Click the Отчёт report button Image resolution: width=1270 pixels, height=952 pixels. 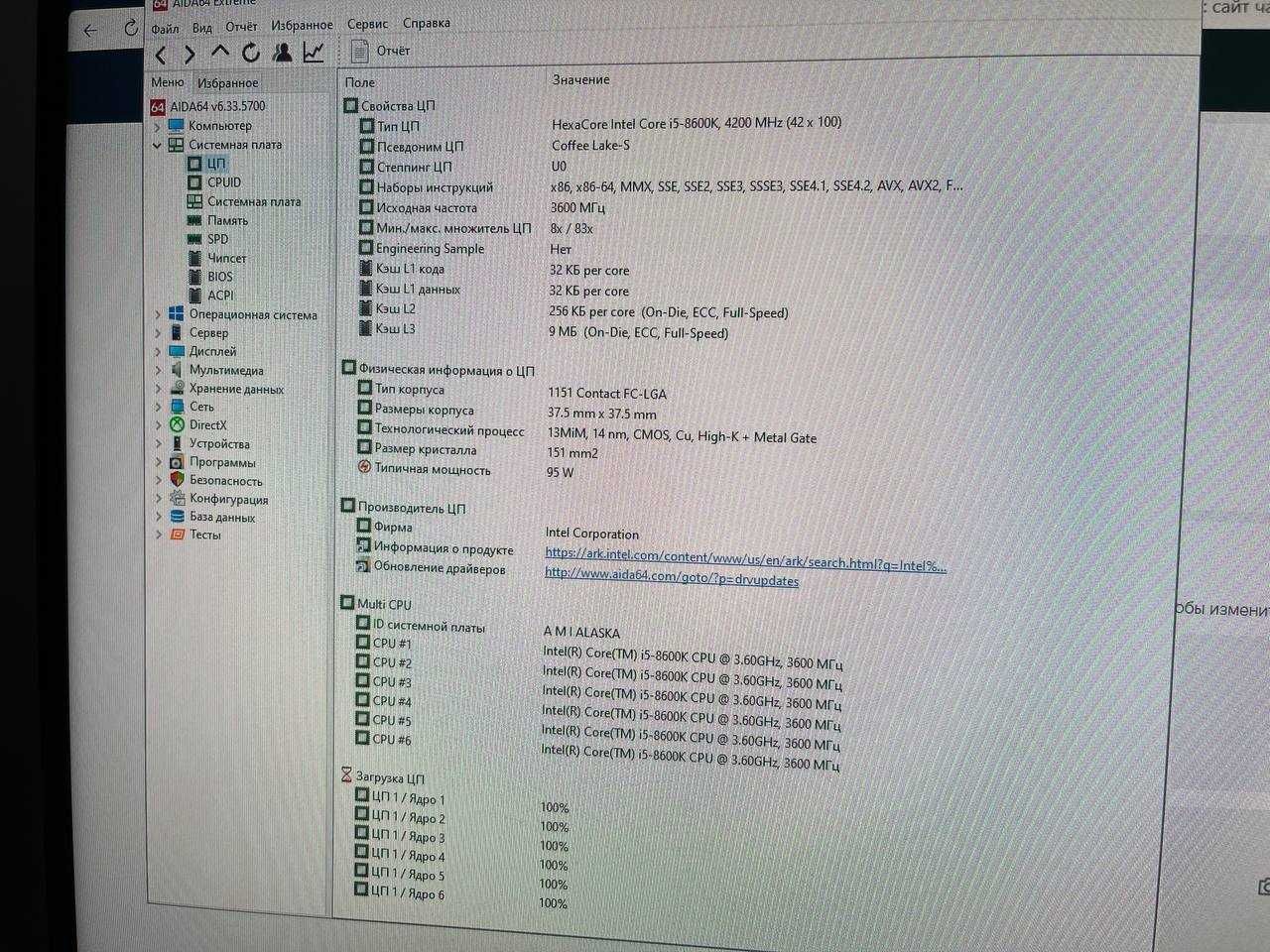tap(381, 51)
